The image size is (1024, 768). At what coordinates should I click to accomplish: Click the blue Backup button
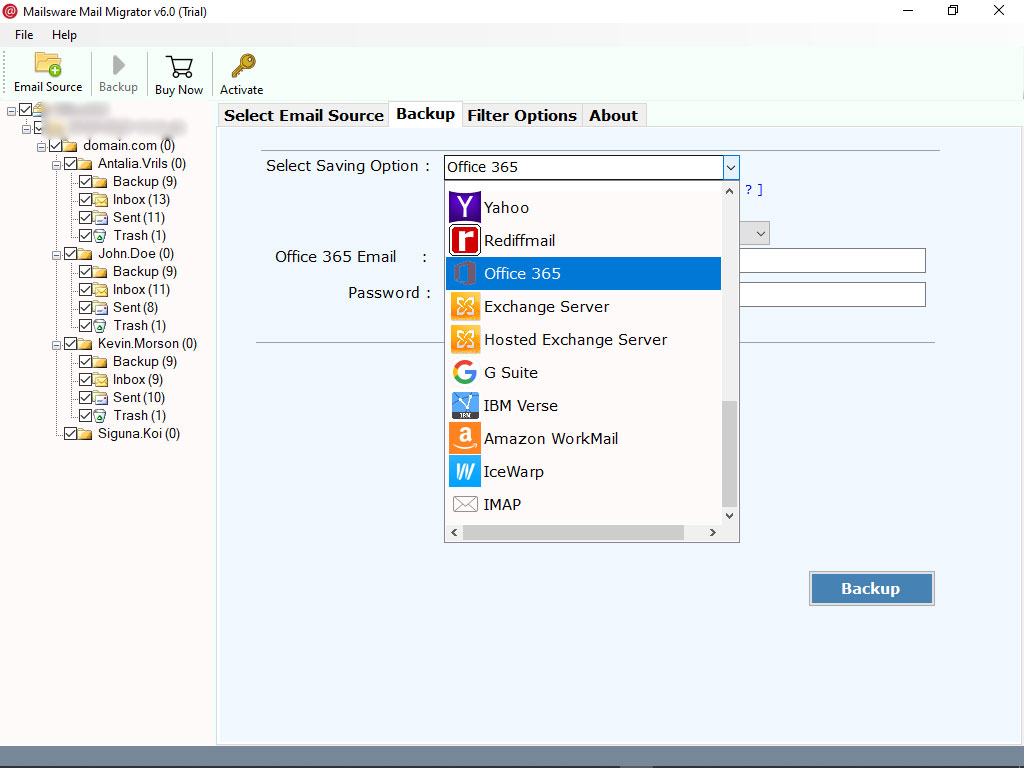pos(871,588)
